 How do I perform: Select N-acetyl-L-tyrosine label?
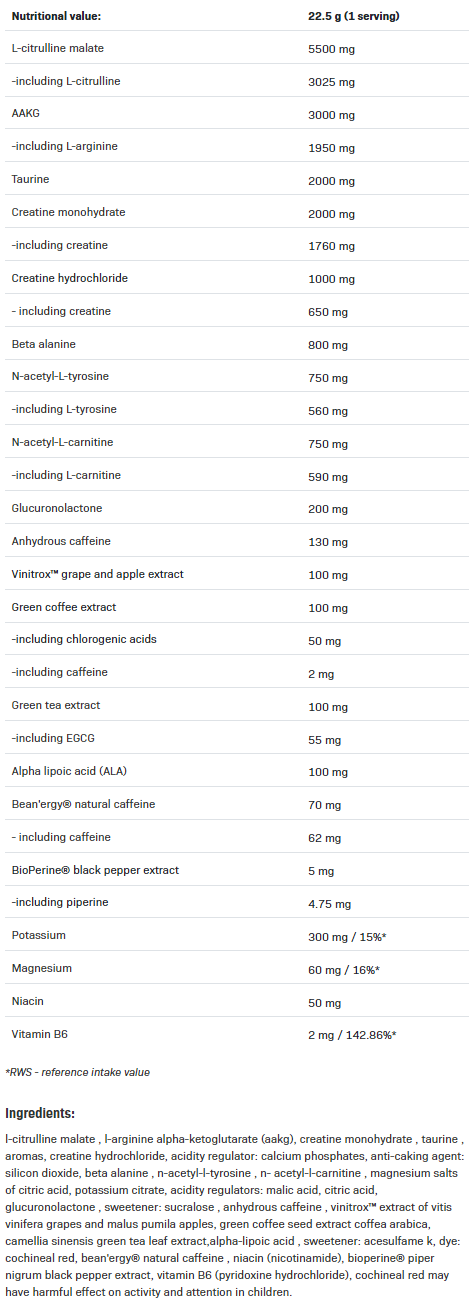(60, 377)
